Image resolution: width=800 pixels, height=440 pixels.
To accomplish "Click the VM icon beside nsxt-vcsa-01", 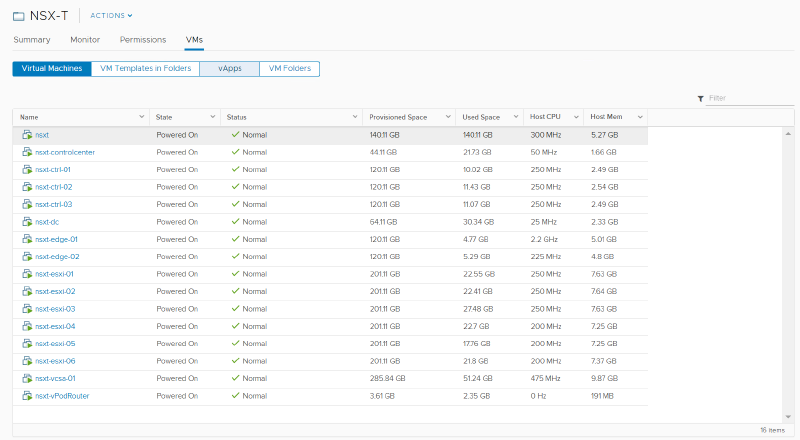I will tap(27, 378).
